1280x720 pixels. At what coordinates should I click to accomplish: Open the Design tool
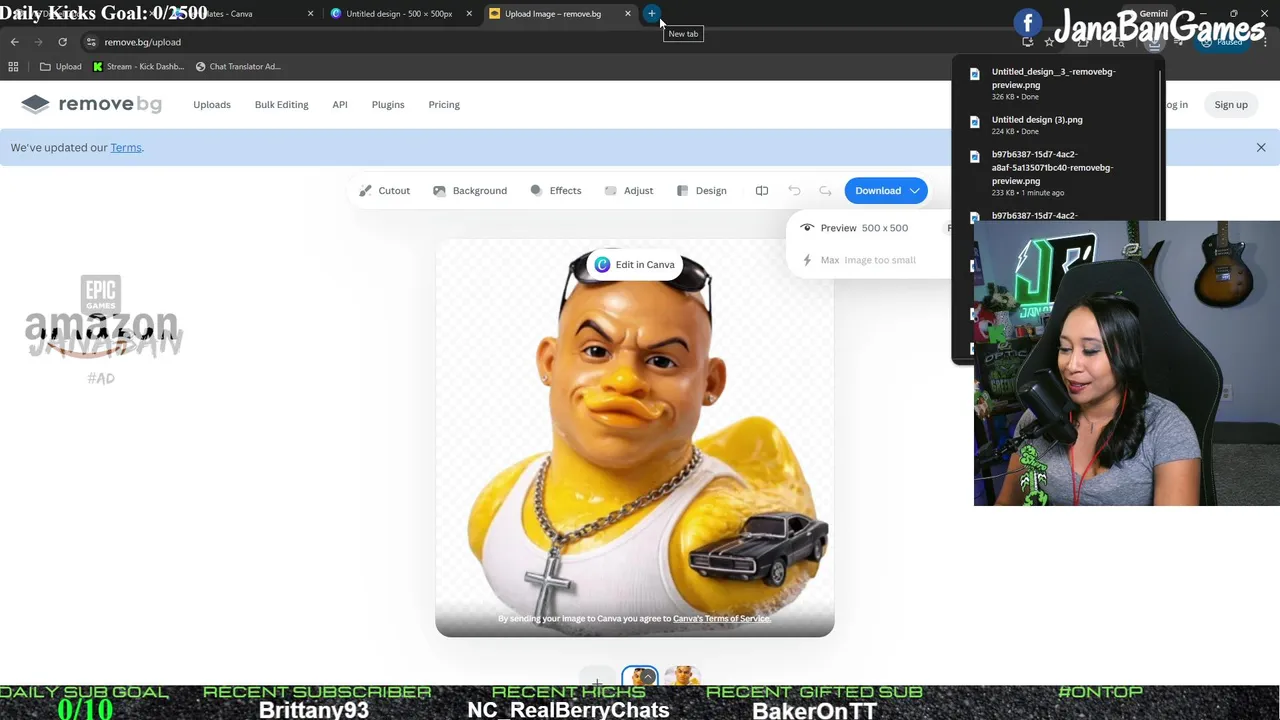702,190
